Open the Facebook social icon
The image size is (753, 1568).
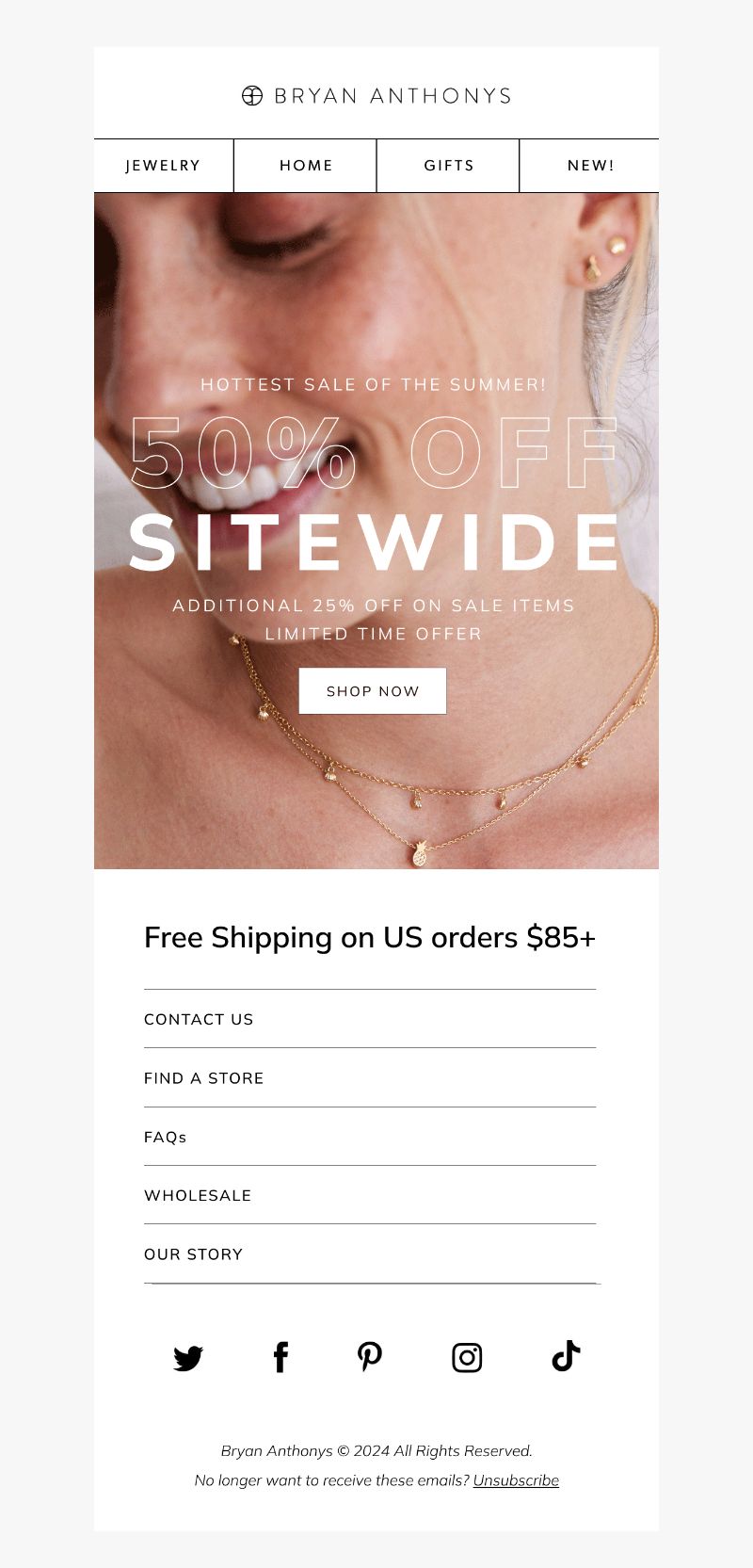pyautogui.click(x=280, y=1357)
